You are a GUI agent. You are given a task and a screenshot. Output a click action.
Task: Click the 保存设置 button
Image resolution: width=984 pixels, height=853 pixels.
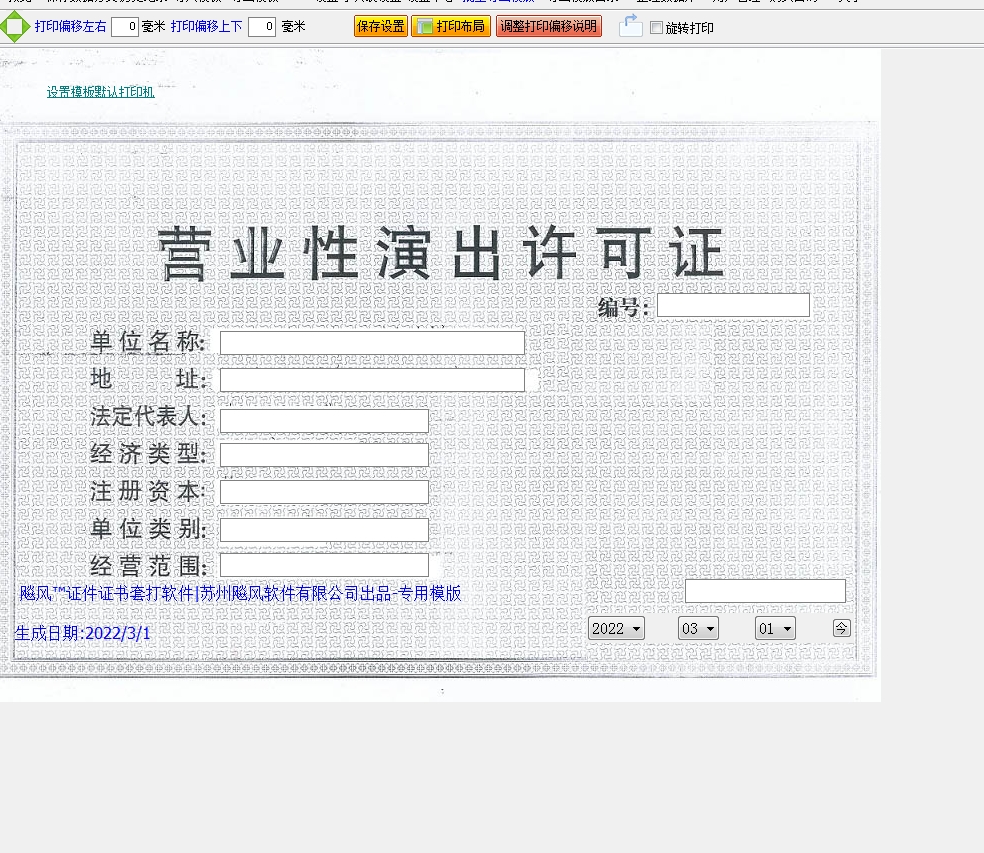381,27
